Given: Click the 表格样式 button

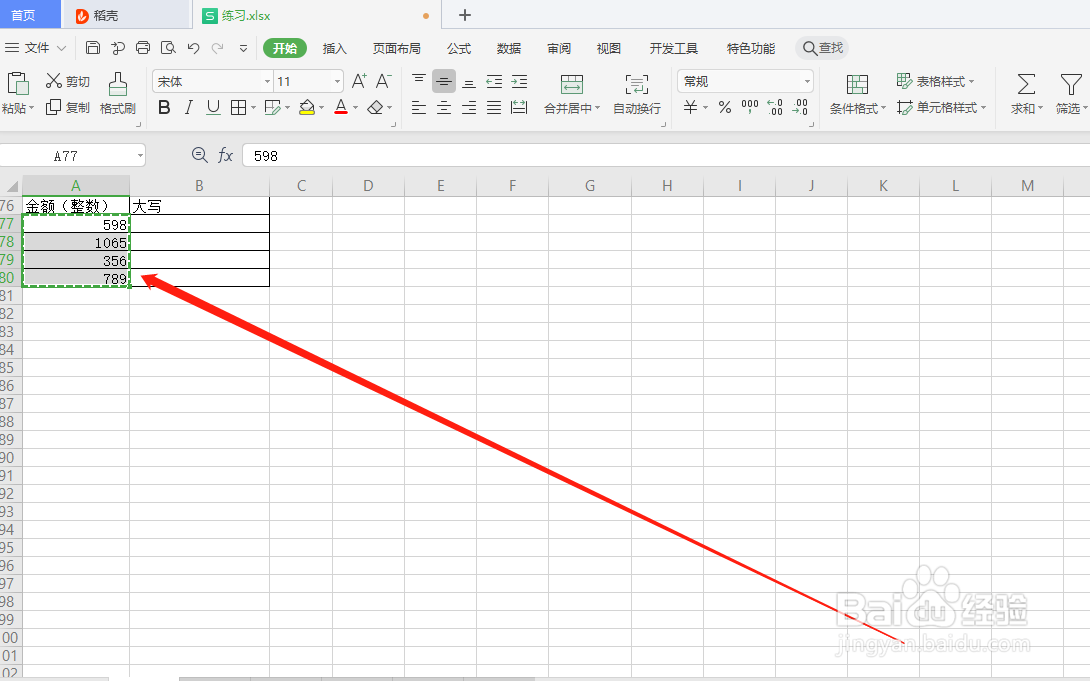Looking at the screenshot, I should coord(933,81).
